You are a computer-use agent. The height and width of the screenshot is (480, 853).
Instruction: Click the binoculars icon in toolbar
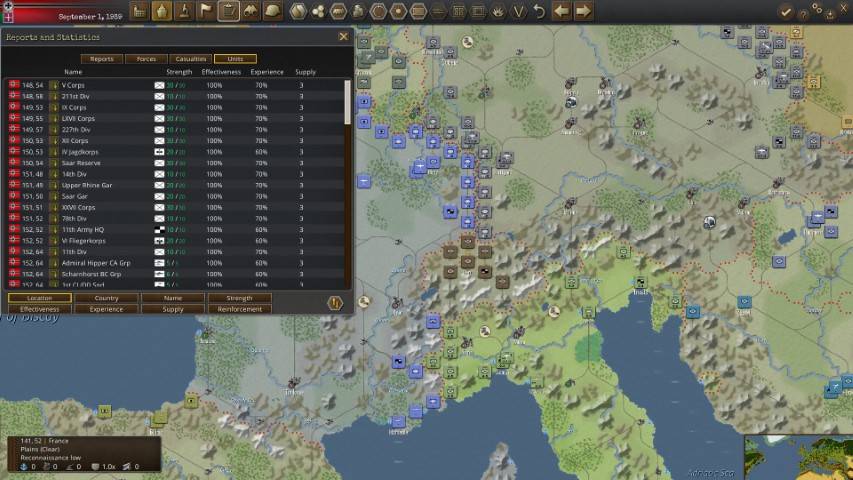coord(251,11)
